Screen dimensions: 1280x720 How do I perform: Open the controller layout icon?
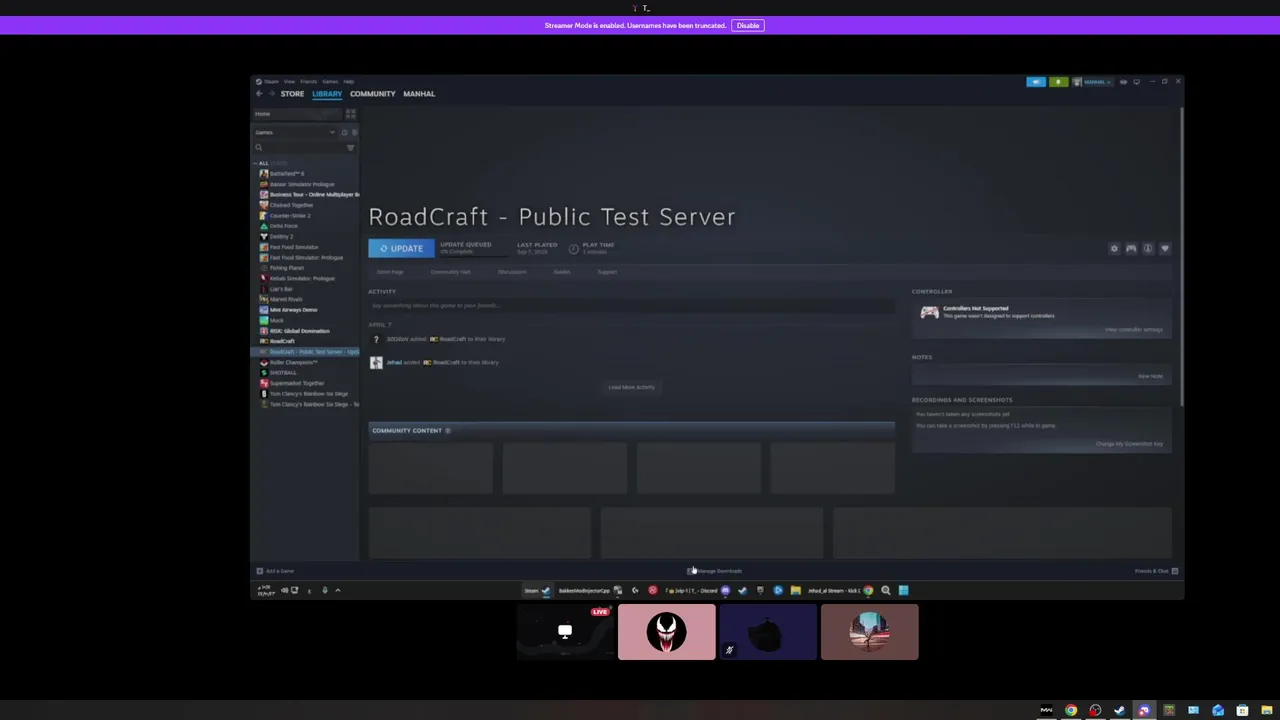click(1131, 249)
